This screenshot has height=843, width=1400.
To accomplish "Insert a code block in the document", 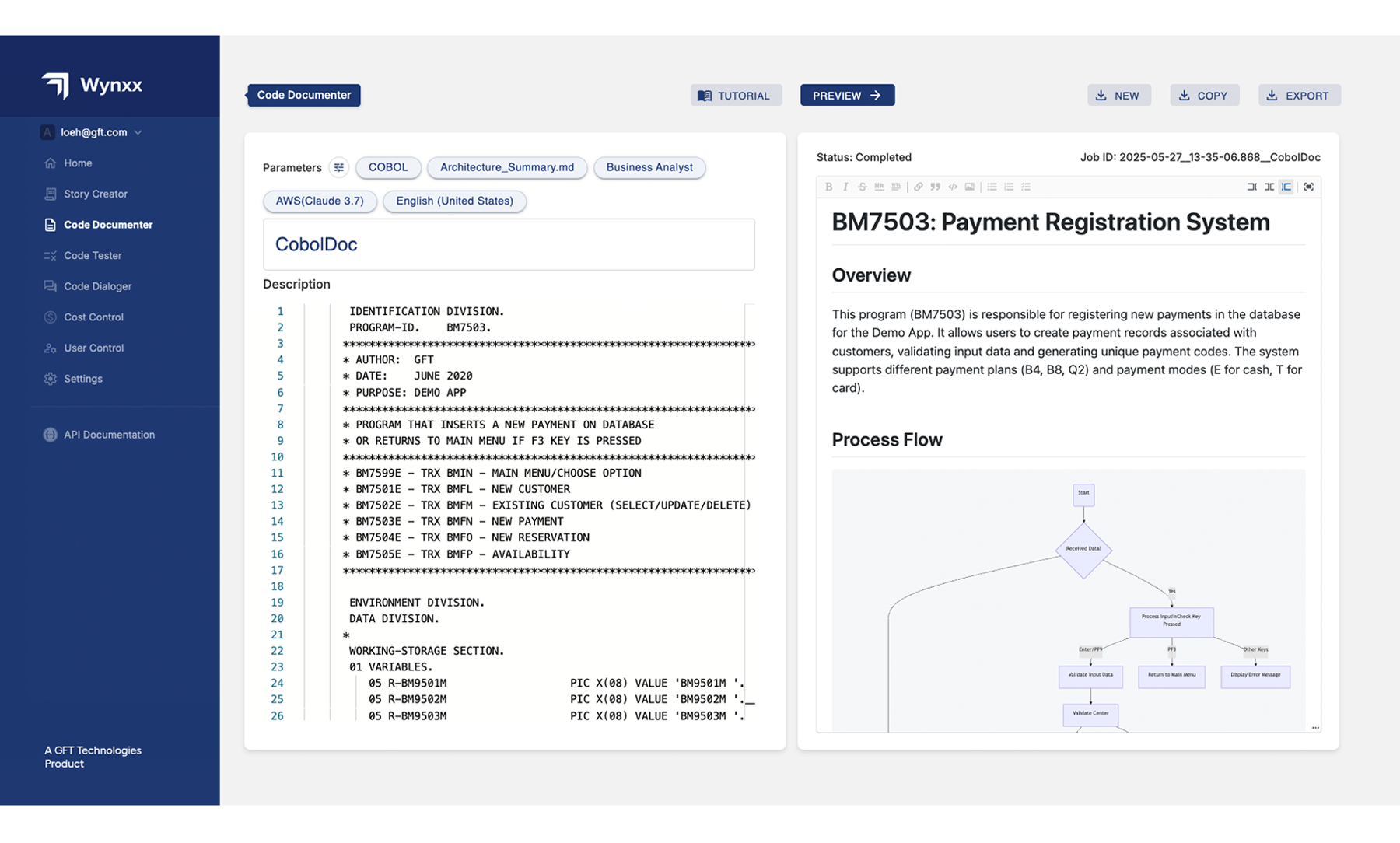I will pos(952,187).
